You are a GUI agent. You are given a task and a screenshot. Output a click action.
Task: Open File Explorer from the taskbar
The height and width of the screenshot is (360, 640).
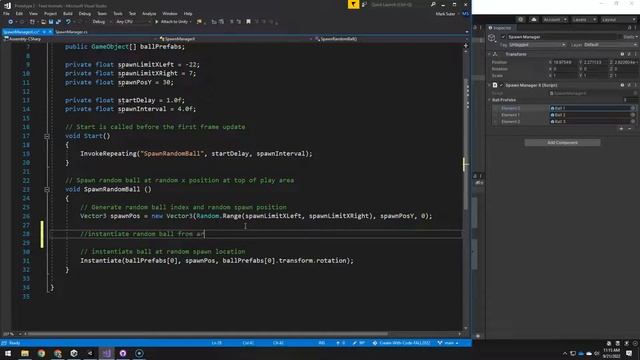(x=25, y=353)
